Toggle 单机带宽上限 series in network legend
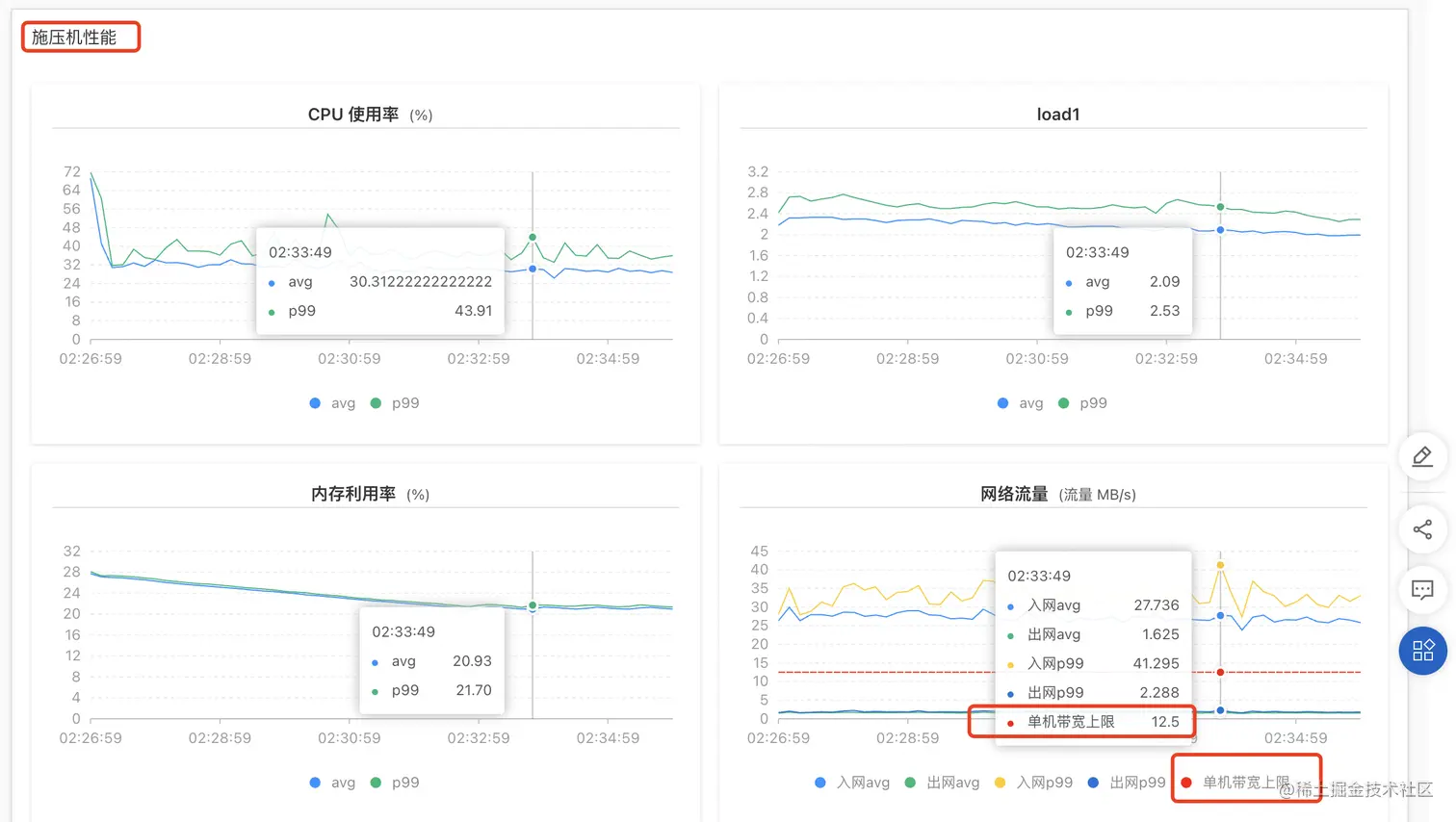Screen dimensions: 1456x822 coord(1235,783)
